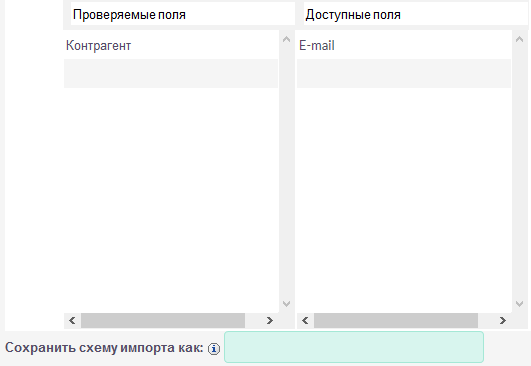Image resolution: width=531 pixels, height=366 pixels.
Task: Click the Доступные поля header field
Action: point(416,14)
